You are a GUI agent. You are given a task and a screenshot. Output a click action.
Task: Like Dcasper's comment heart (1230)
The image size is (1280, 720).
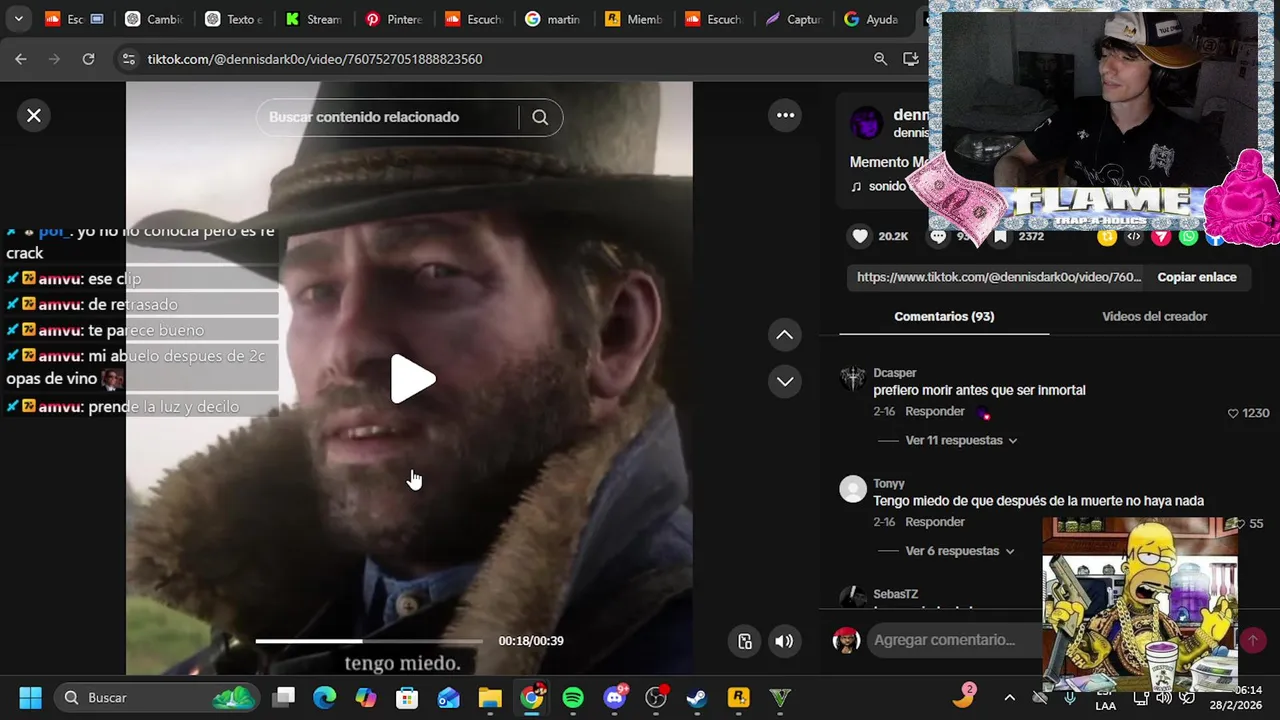pos(1233,413)
